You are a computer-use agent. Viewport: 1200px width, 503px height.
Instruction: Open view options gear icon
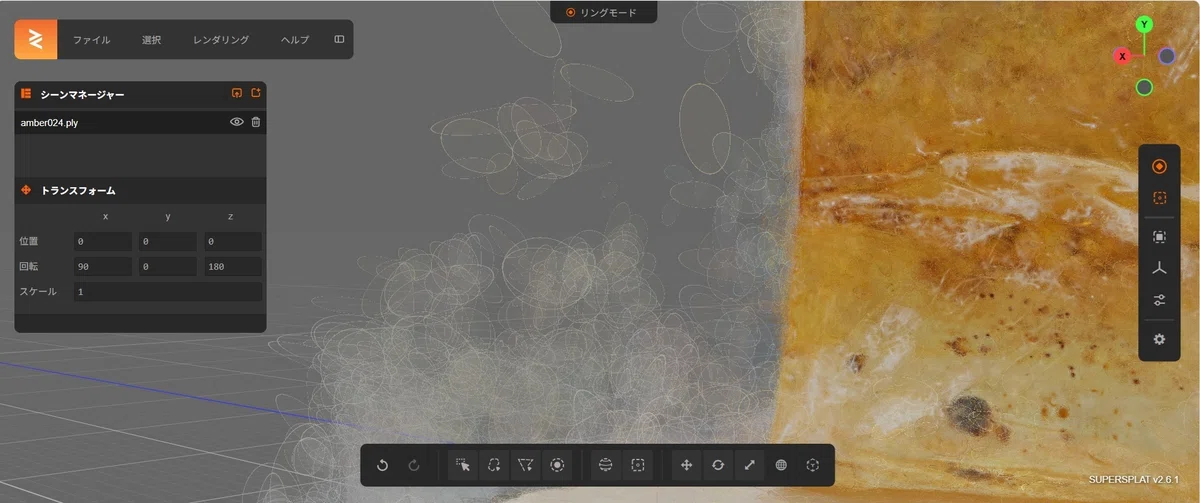tap(1159, 339)
